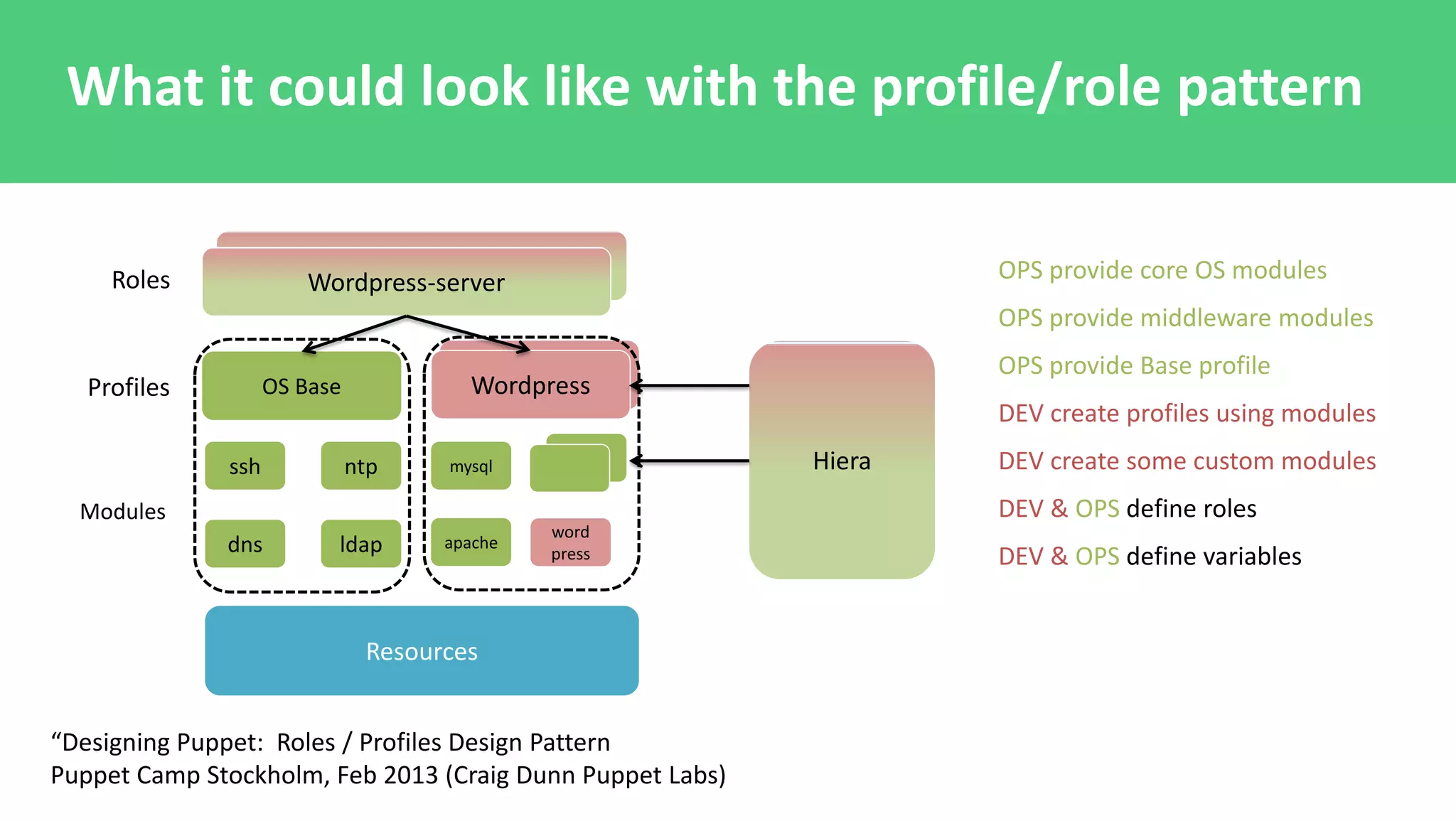Click 'OPS provide core OS modules' text

click(1162, 270)
